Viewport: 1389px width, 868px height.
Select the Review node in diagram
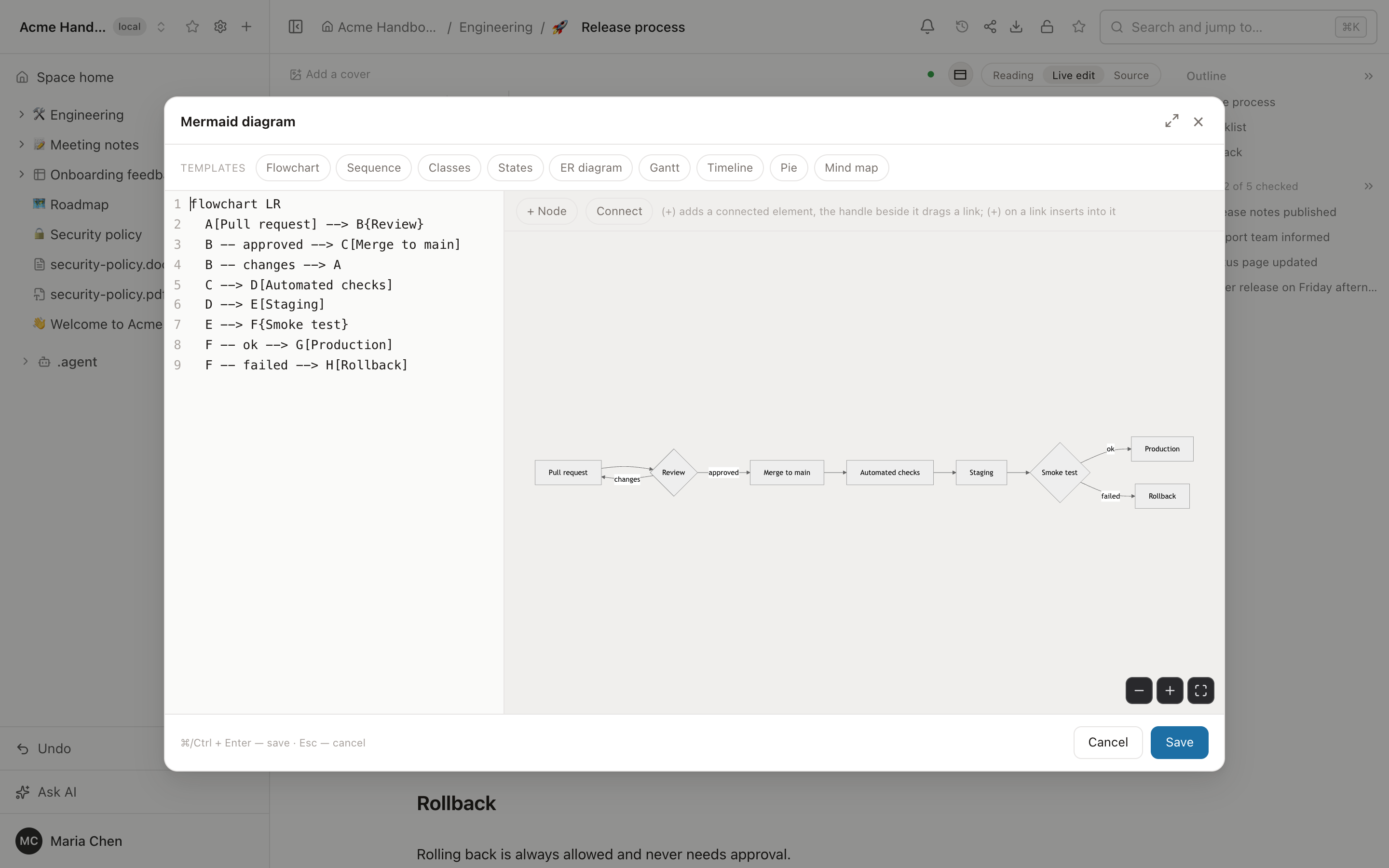click(673, 473)
